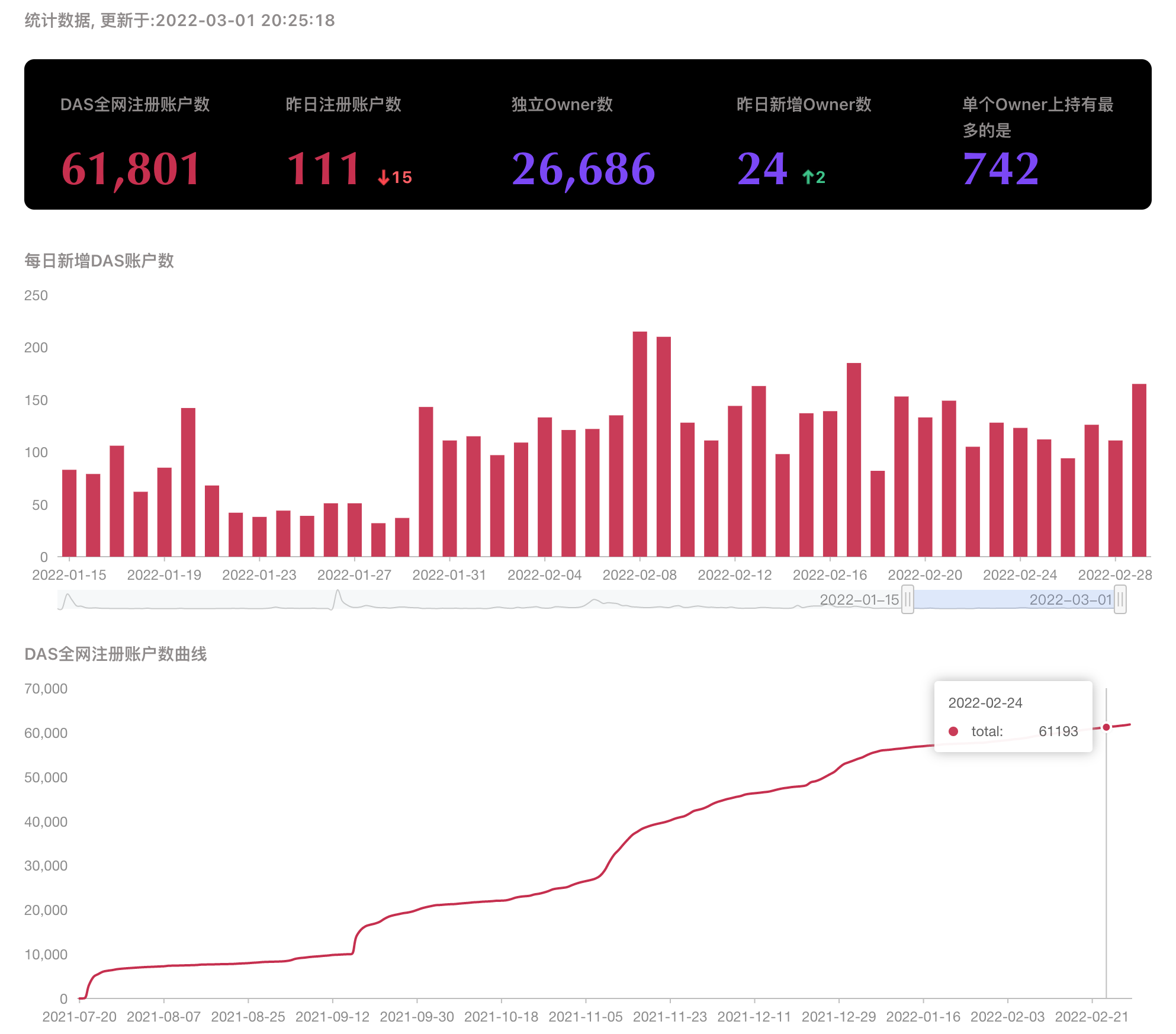Viewport: 1176px width, 1034px height.
Task: Click the green up arrow beside 2
Action: (808, 176)
